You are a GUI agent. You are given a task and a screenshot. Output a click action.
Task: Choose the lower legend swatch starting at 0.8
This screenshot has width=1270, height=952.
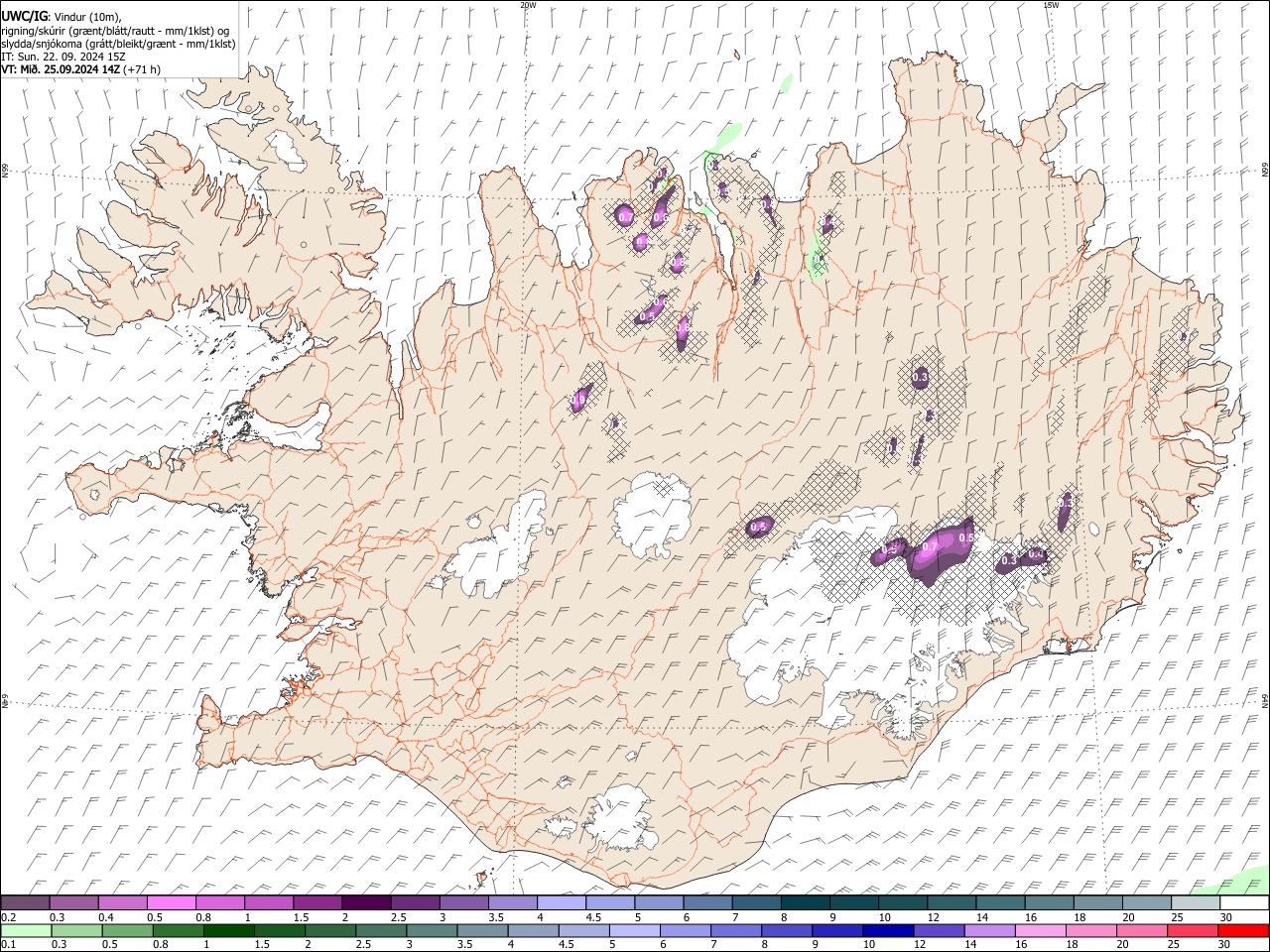coord(178,930)
